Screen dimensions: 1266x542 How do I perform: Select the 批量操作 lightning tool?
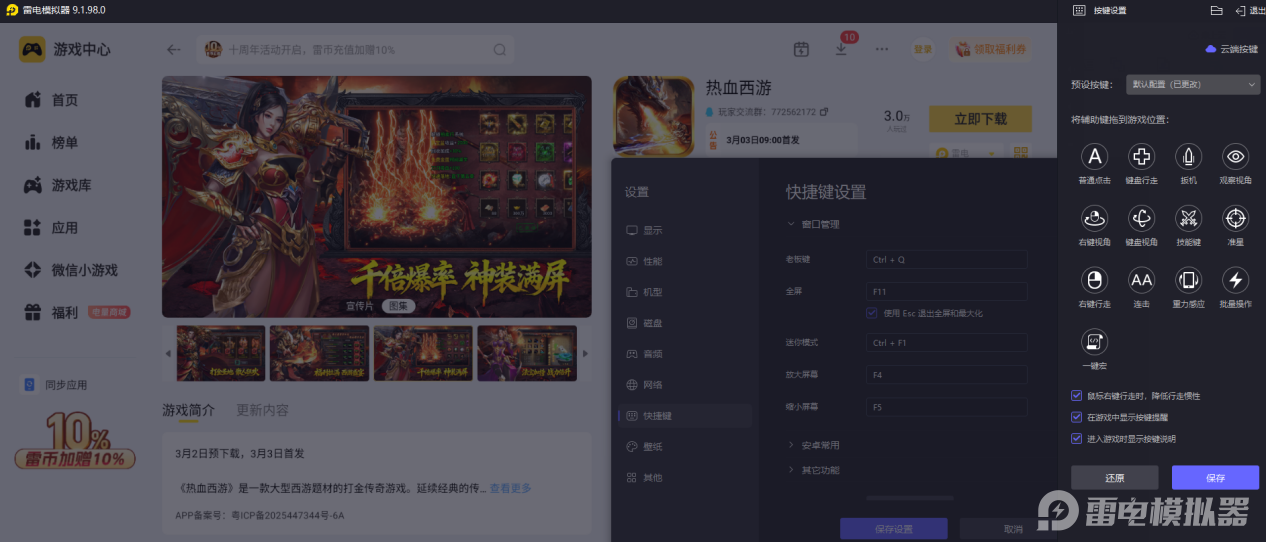pos(1236,280)
